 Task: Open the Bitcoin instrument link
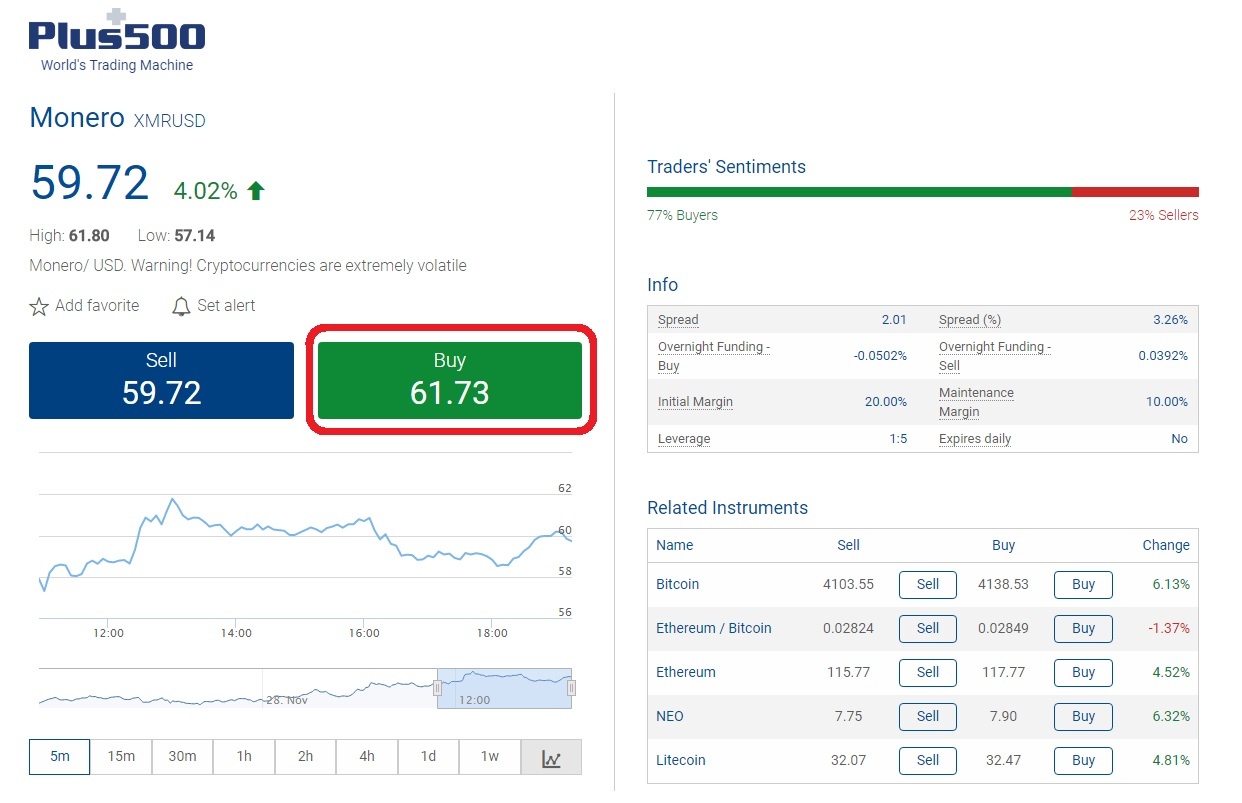(x=677, y=584)
